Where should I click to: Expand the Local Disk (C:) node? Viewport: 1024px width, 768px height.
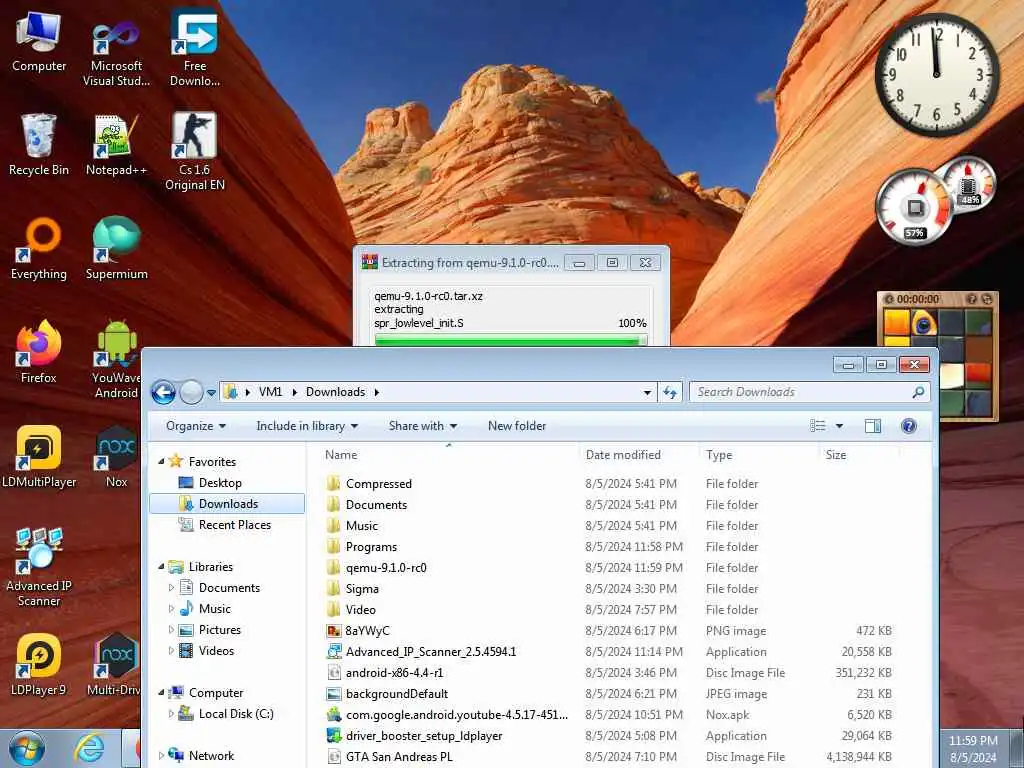click(x=171, y=714)
